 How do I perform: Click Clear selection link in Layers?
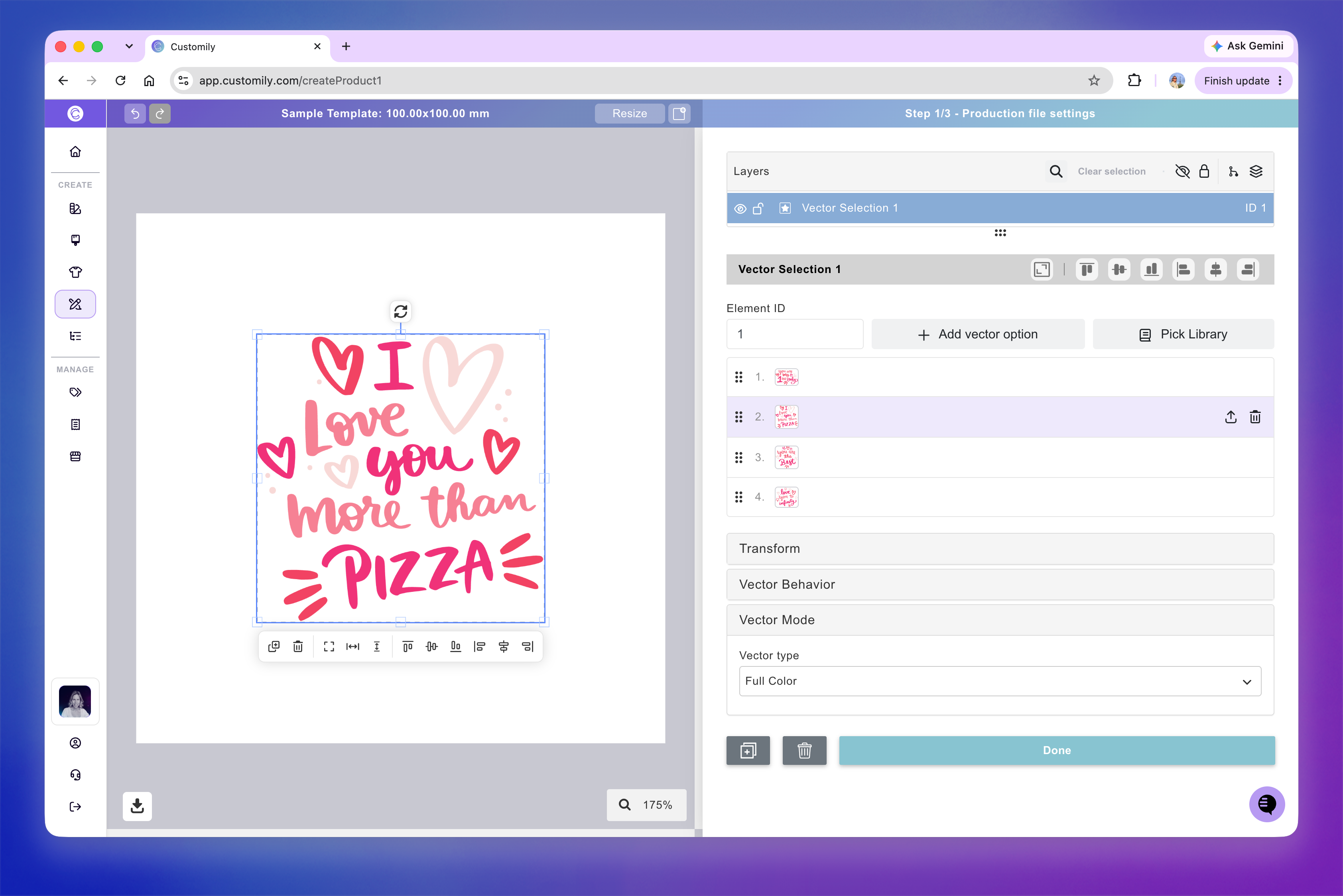coord(1111,171)
